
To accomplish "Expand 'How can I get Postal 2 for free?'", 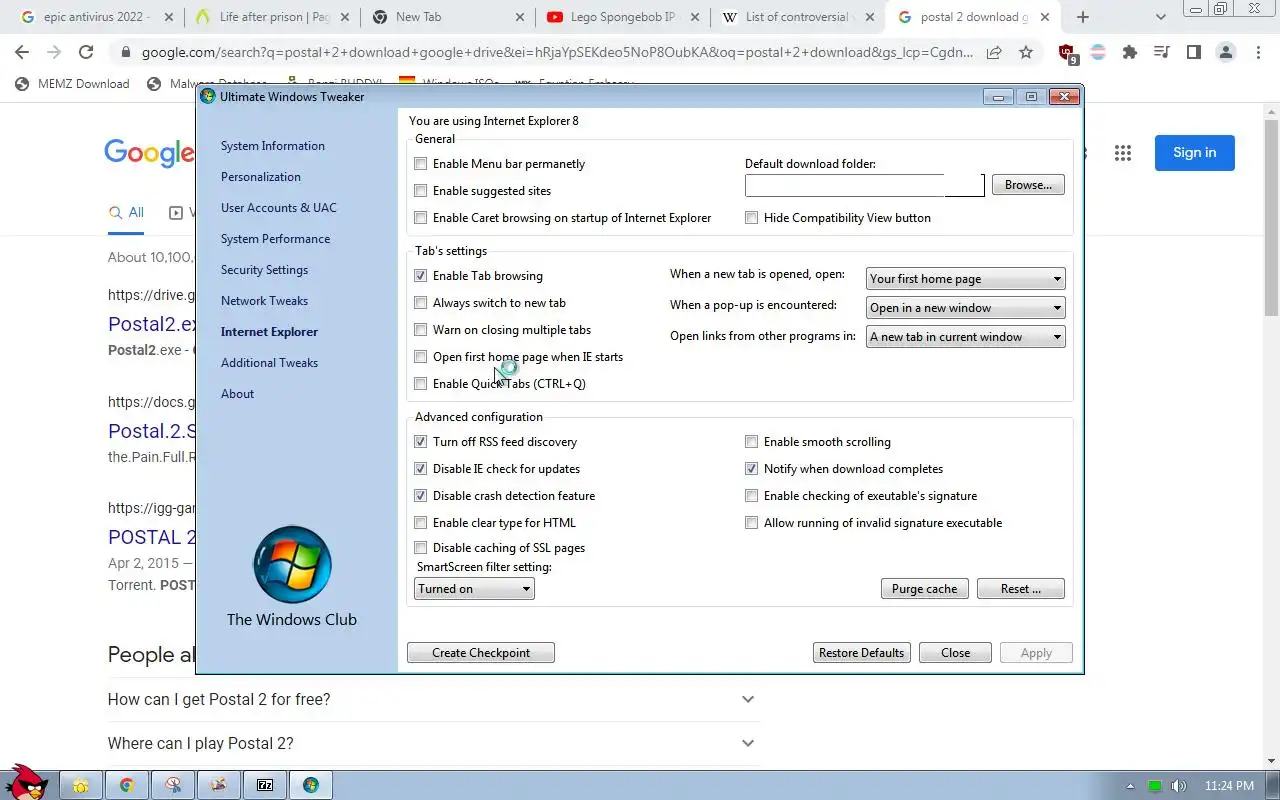I will click(433, 699).
